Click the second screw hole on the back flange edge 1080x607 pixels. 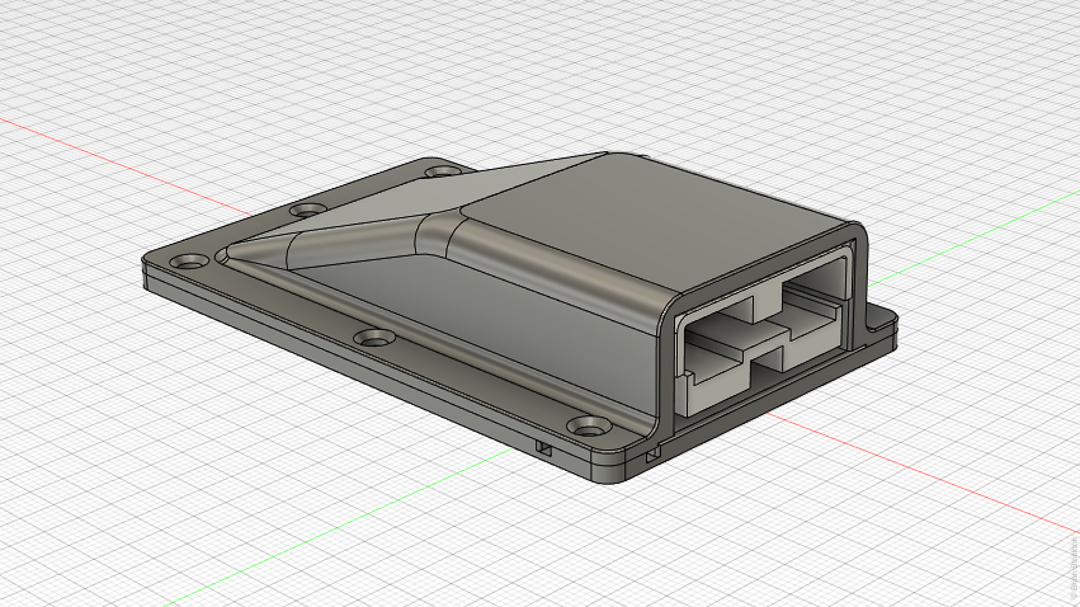[308, 209]
